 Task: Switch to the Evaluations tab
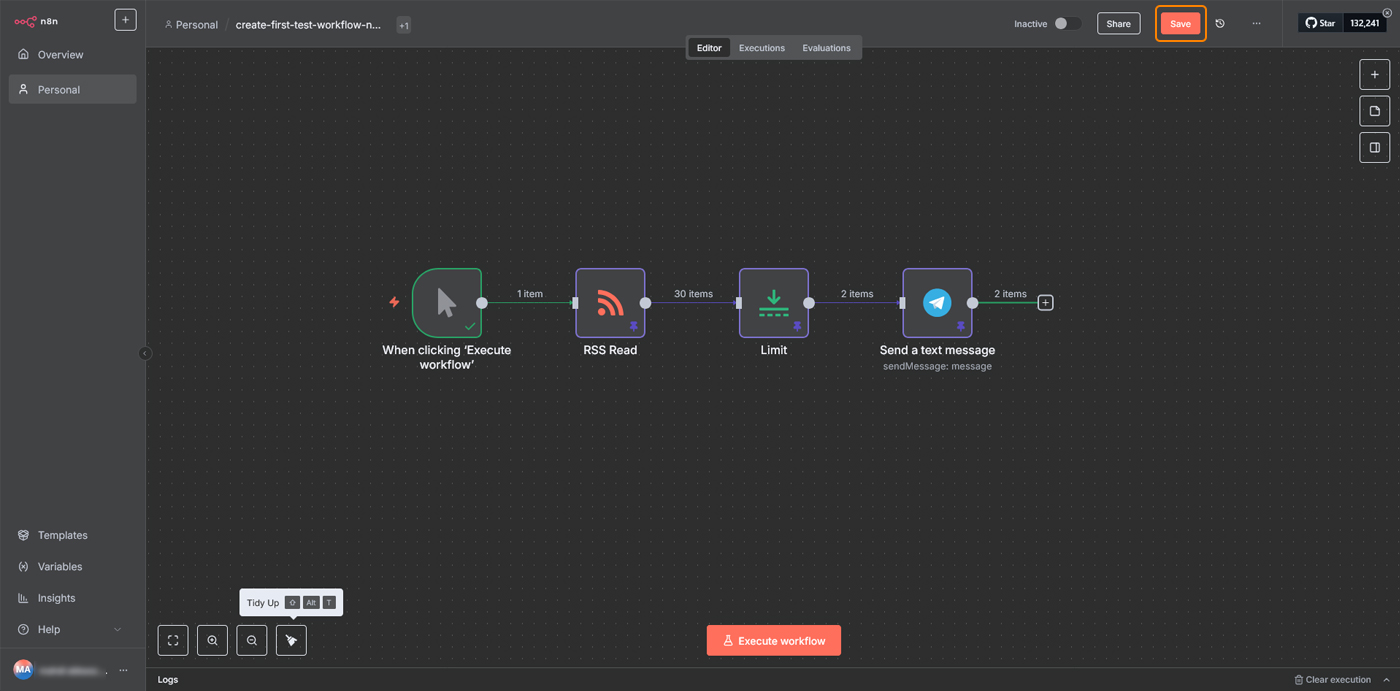[x=826, y=48]
